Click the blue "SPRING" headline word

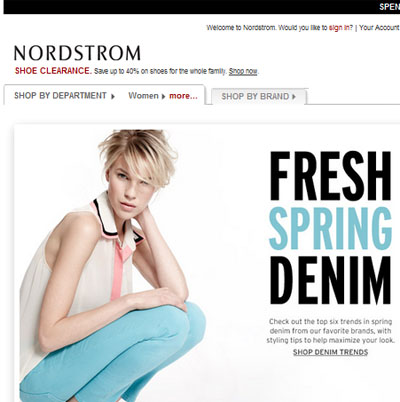[330, 228]
